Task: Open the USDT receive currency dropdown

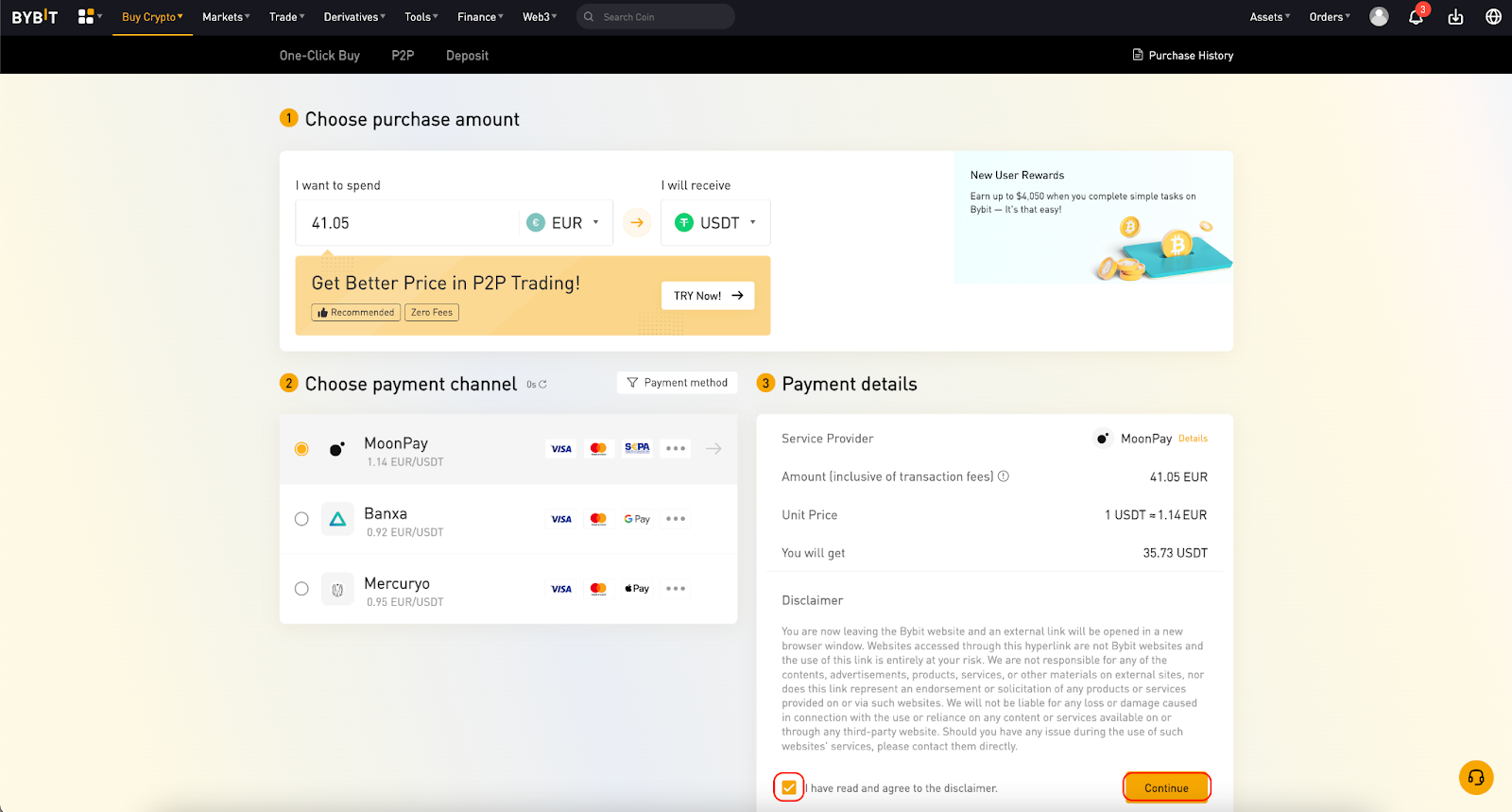Action: click(715, 223)
